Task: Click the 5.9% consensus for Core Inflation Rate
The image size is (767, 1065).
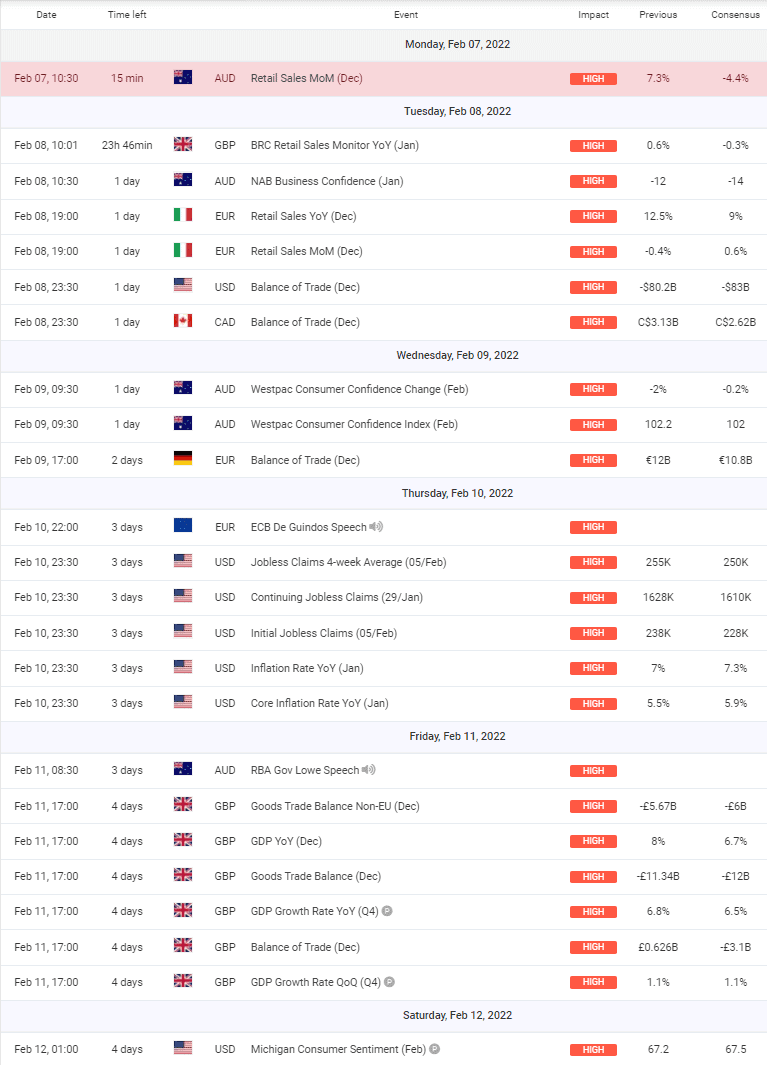Action: point(735,703)
